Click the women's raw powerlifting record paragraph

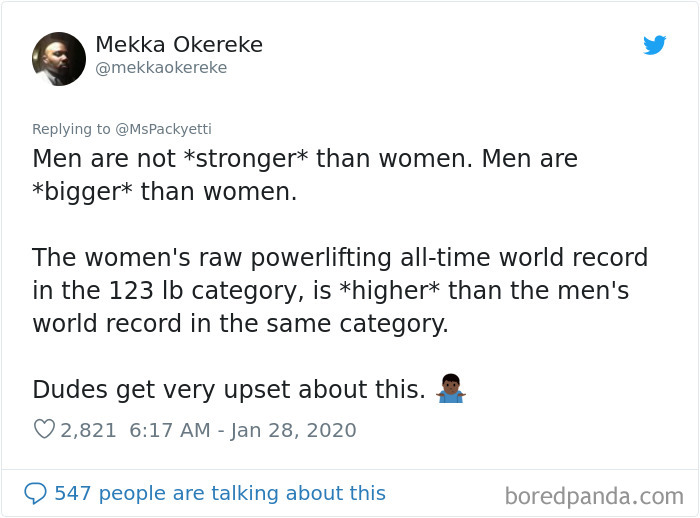pos(340,290)
